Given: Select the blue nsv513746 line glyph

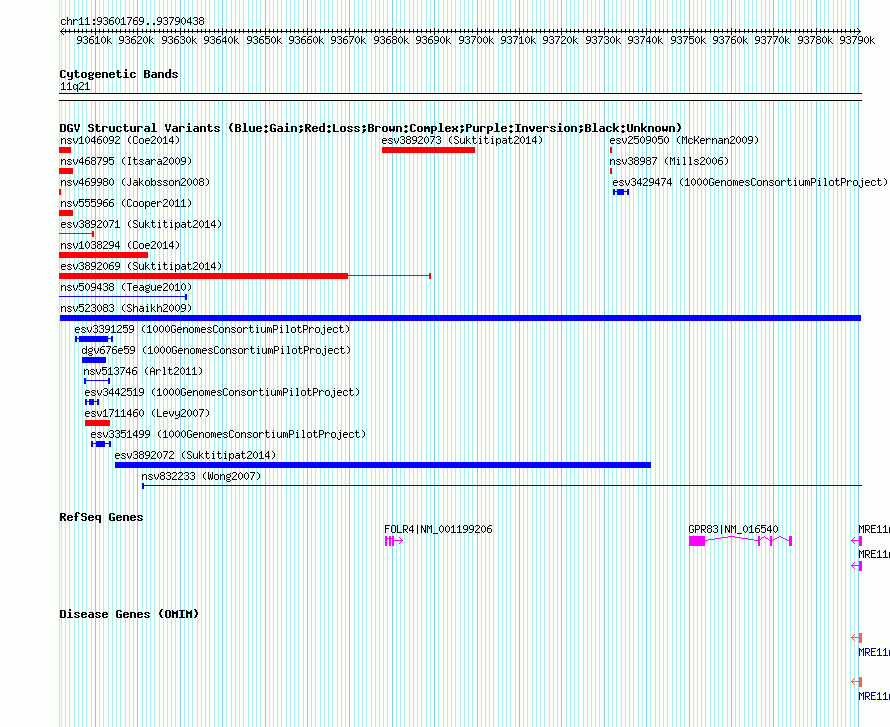Looking at the screenshot, I should (x=96, y=381).
